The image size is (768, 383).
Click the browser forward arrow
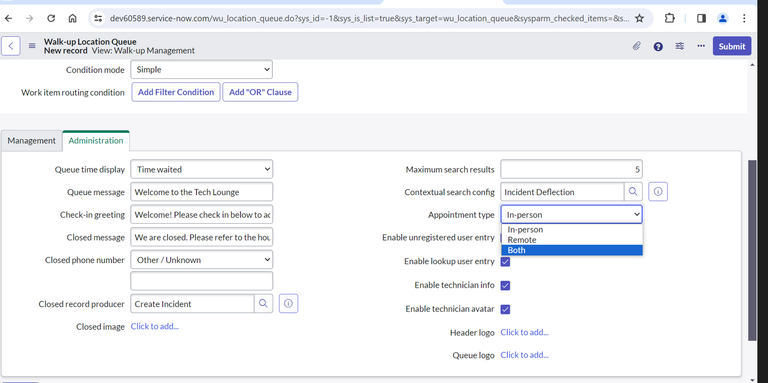29,18
